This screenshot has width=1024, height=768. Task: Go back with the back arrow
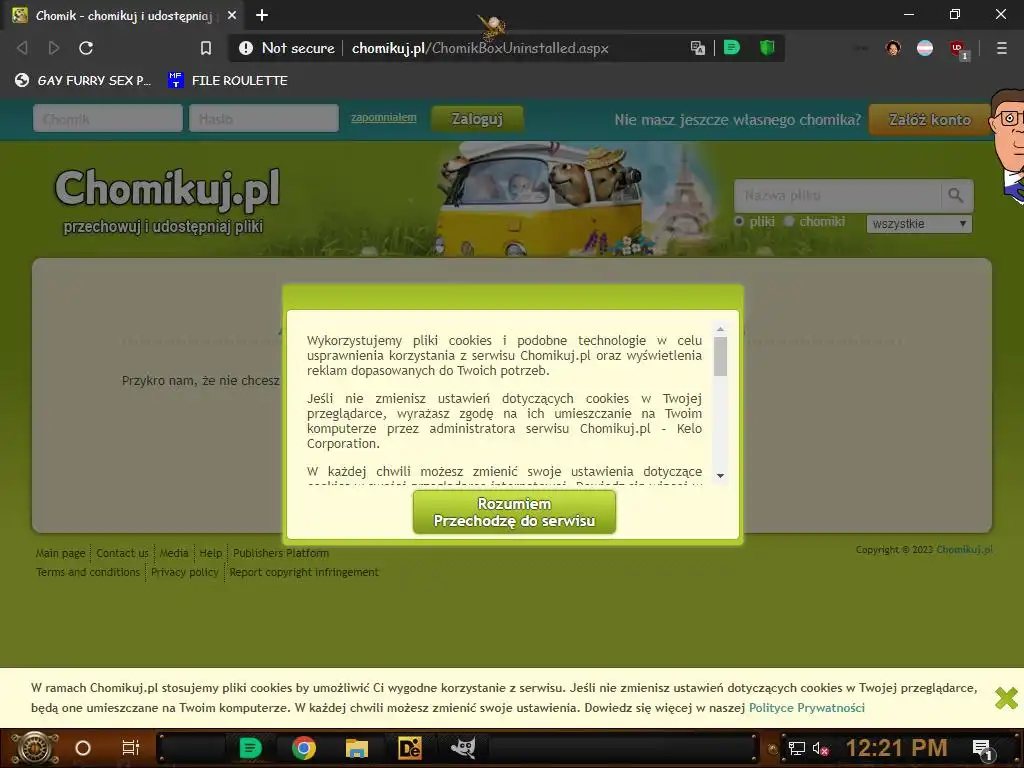click(x=22, y=48)
